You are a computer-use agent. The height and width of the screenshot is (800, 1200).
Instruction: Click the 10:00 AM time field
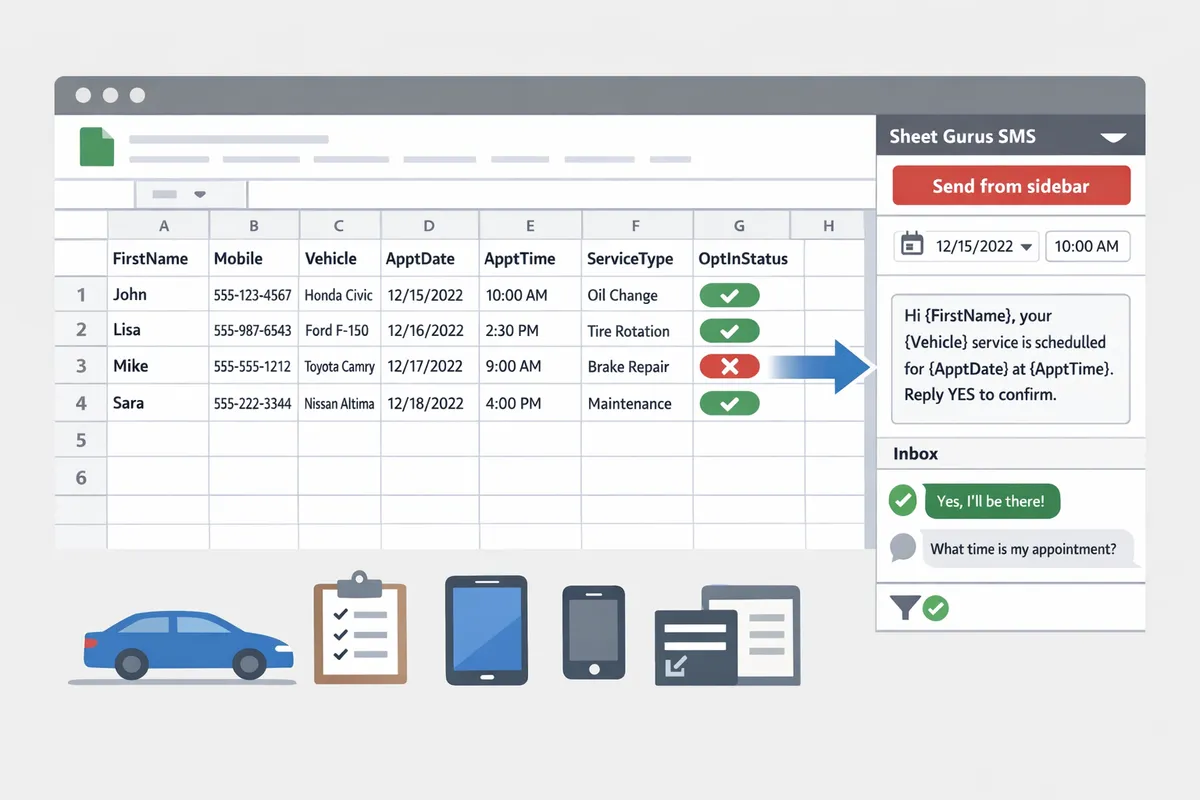(1088, 246)
